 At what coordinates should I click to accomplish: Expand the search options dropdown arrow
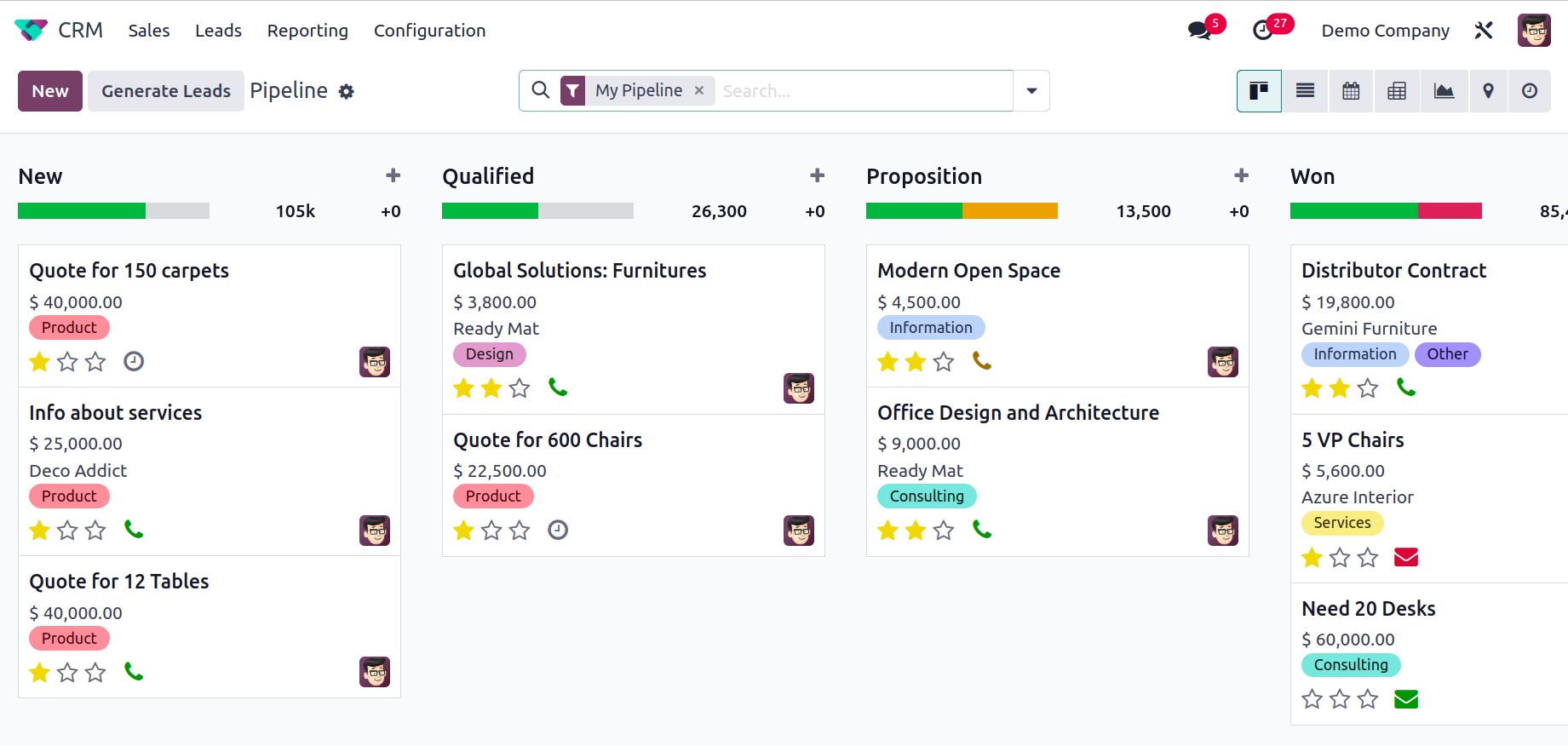tap(1031, 91)
